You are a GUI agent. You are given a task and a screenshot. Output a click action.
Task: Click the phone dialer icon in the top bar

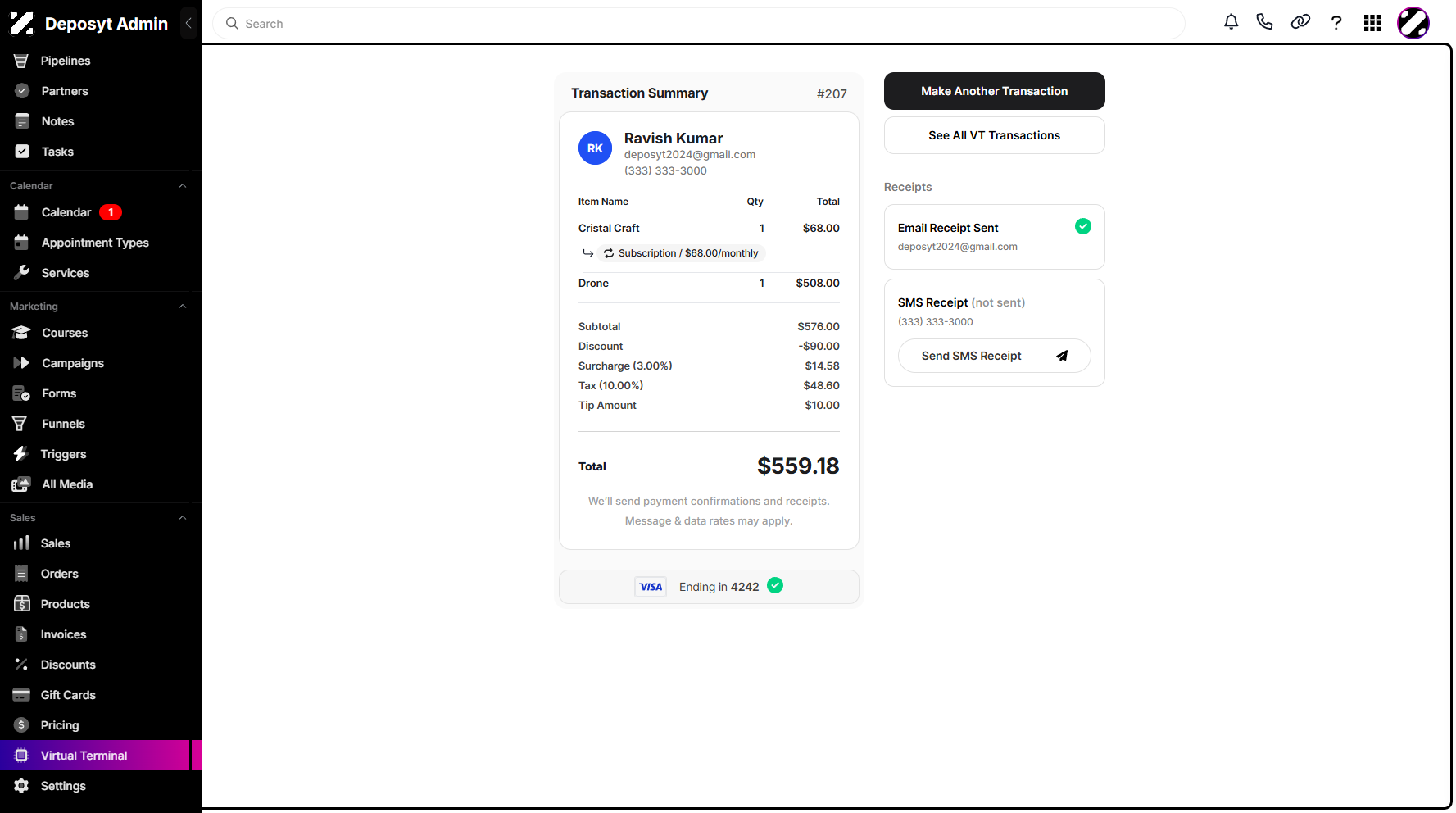[1265, 22]
